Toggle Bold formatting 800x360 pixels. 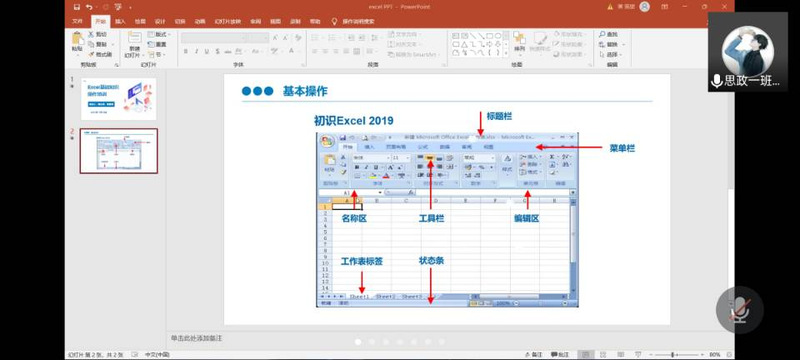coord(186,52)
